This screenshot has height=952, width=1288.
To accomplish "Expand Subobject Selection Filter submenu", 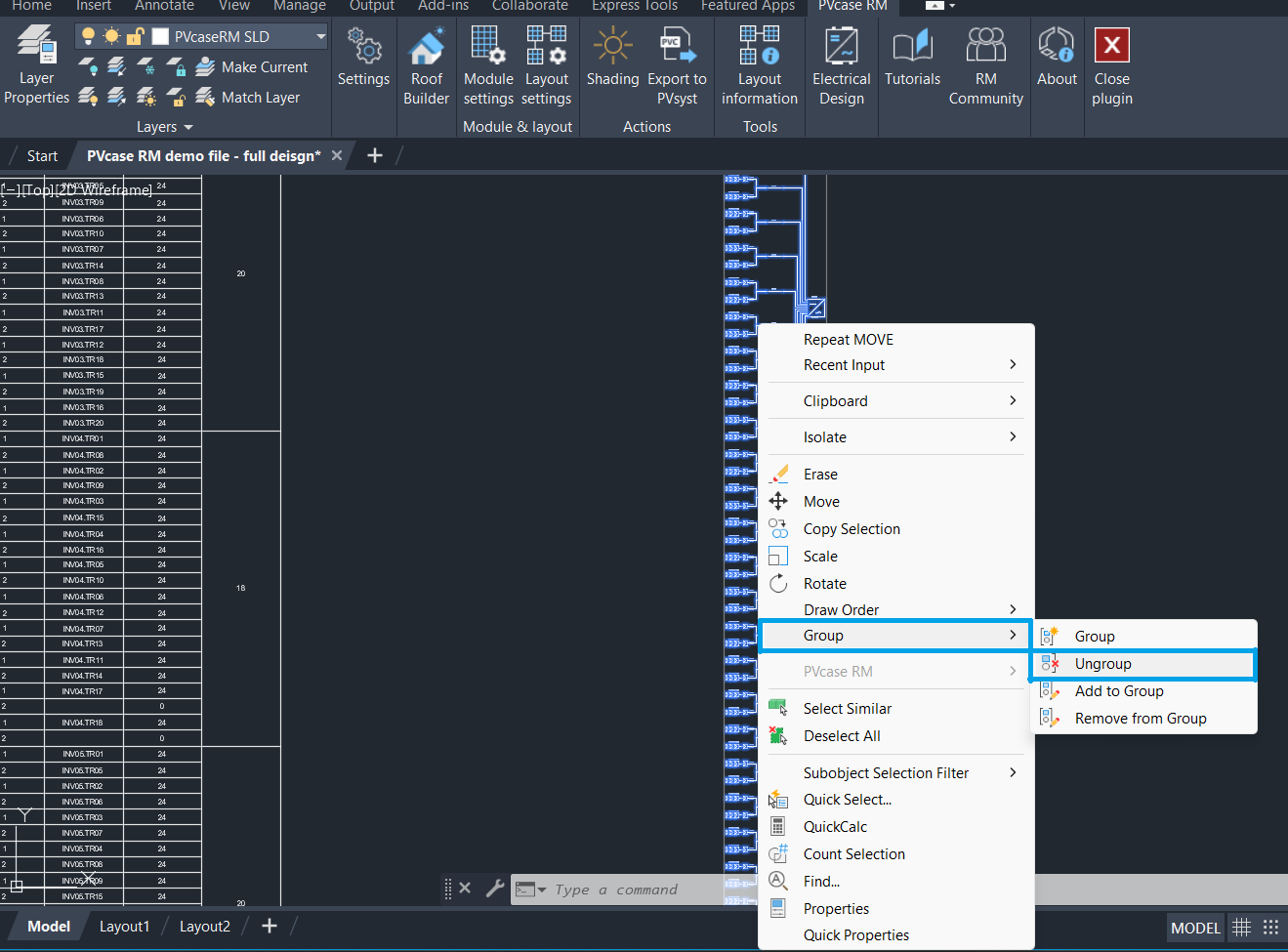I will (x=895, y=772).
